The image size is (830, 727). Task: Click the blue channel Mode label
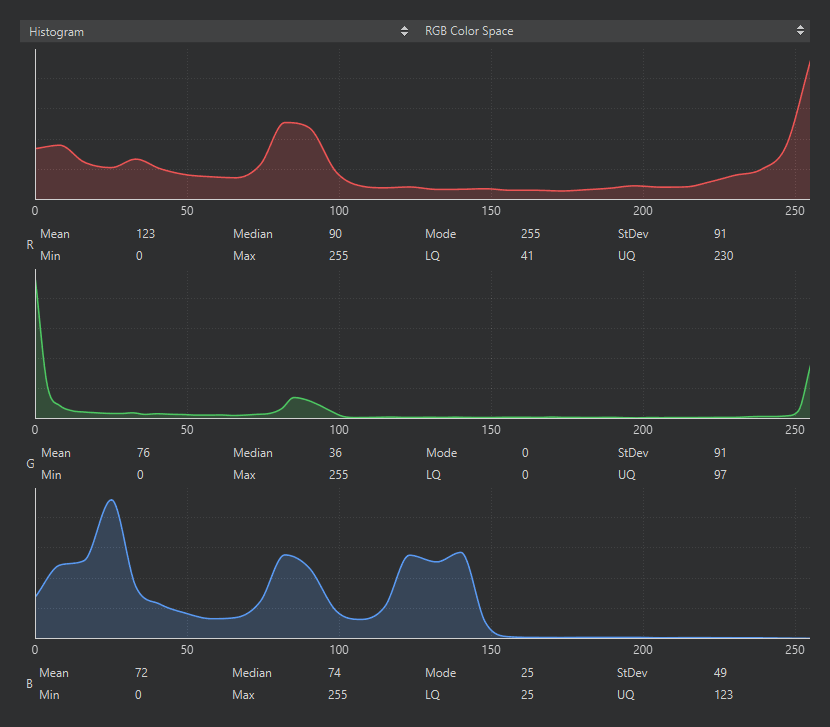pyautogui.click(x=440, y=673)
